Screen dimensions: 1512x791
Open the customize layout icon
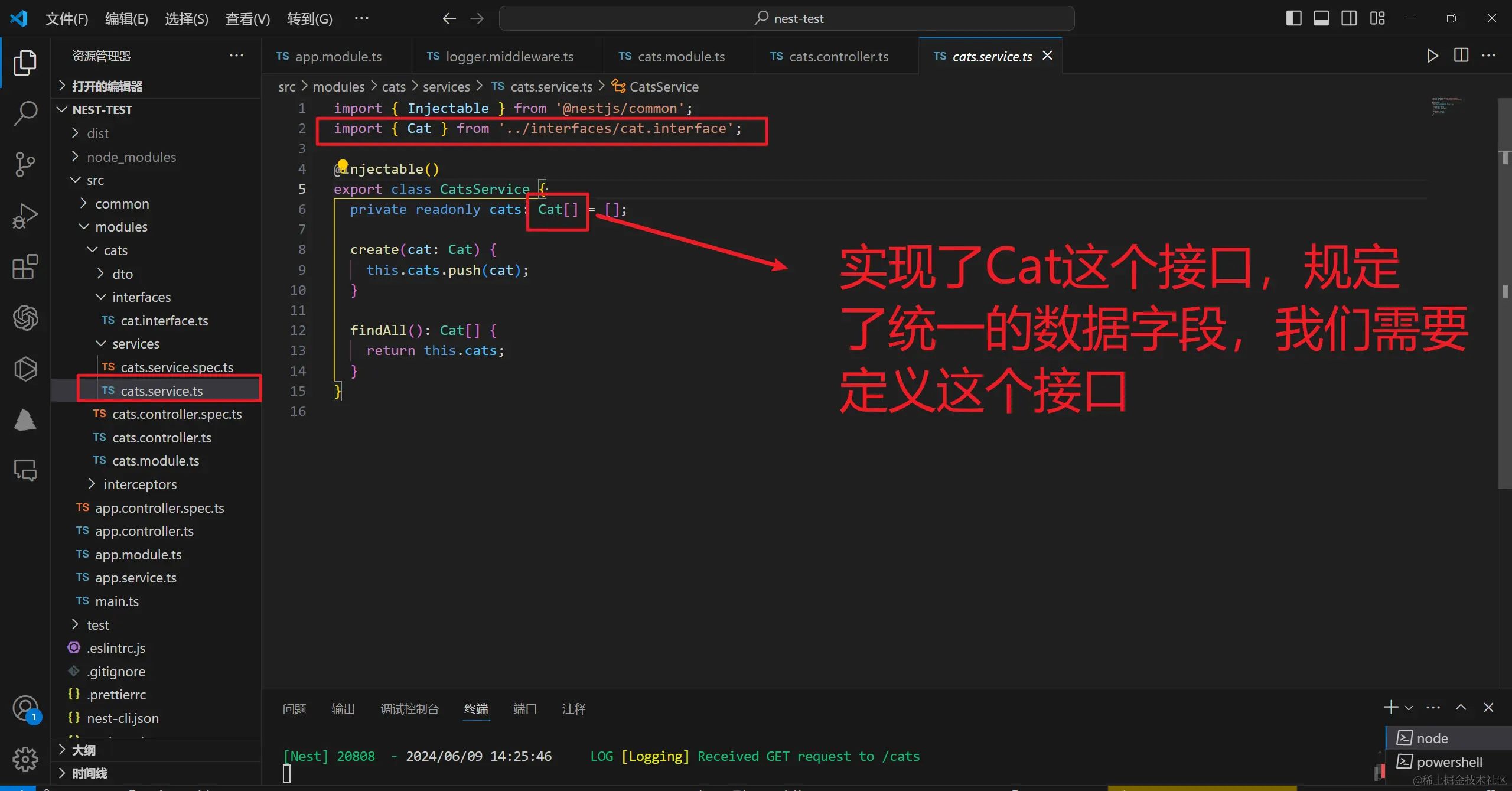click(1378, 18)
